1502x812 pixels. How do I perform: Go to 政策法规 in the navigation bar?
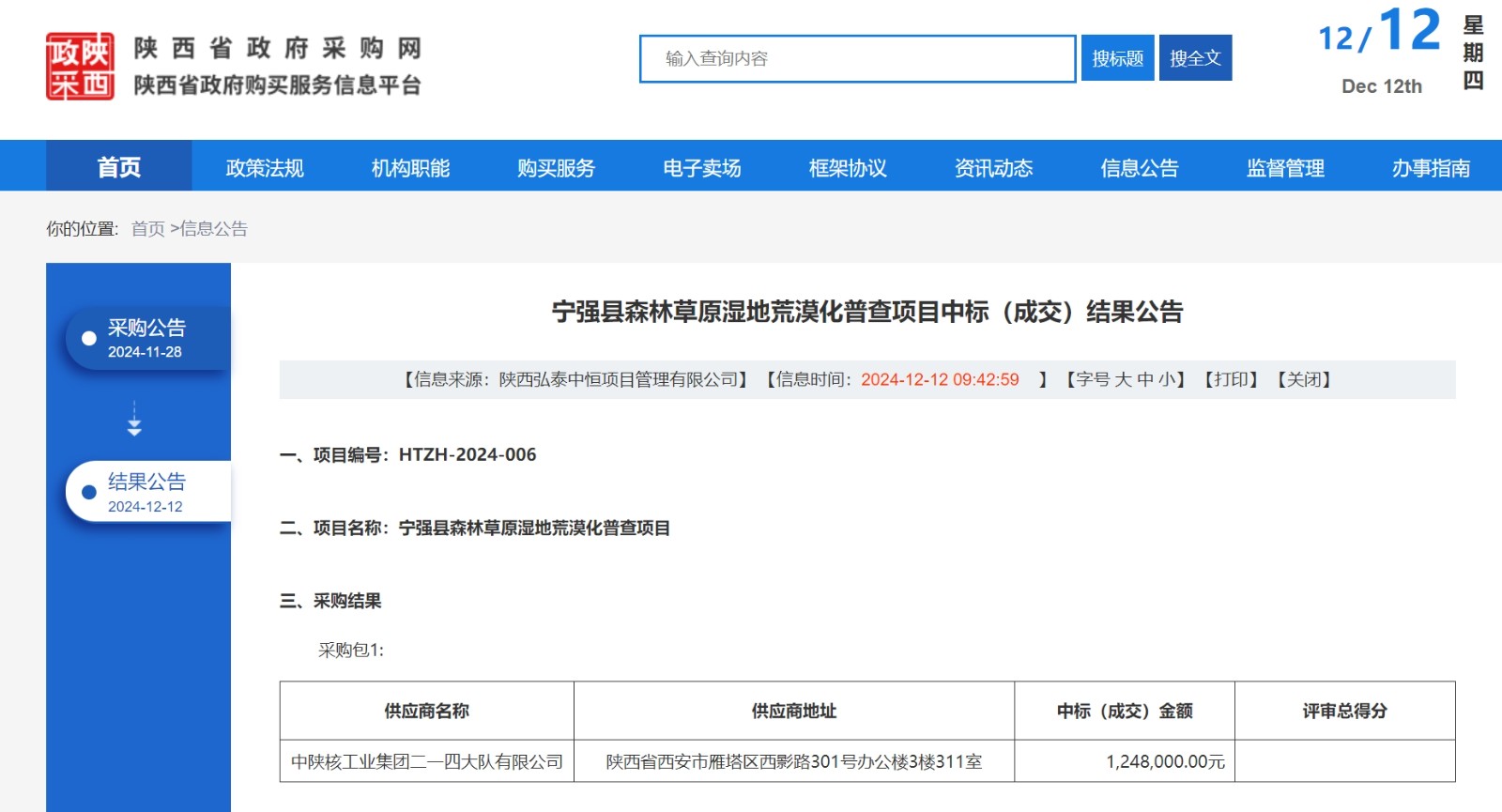click(265, 168)
